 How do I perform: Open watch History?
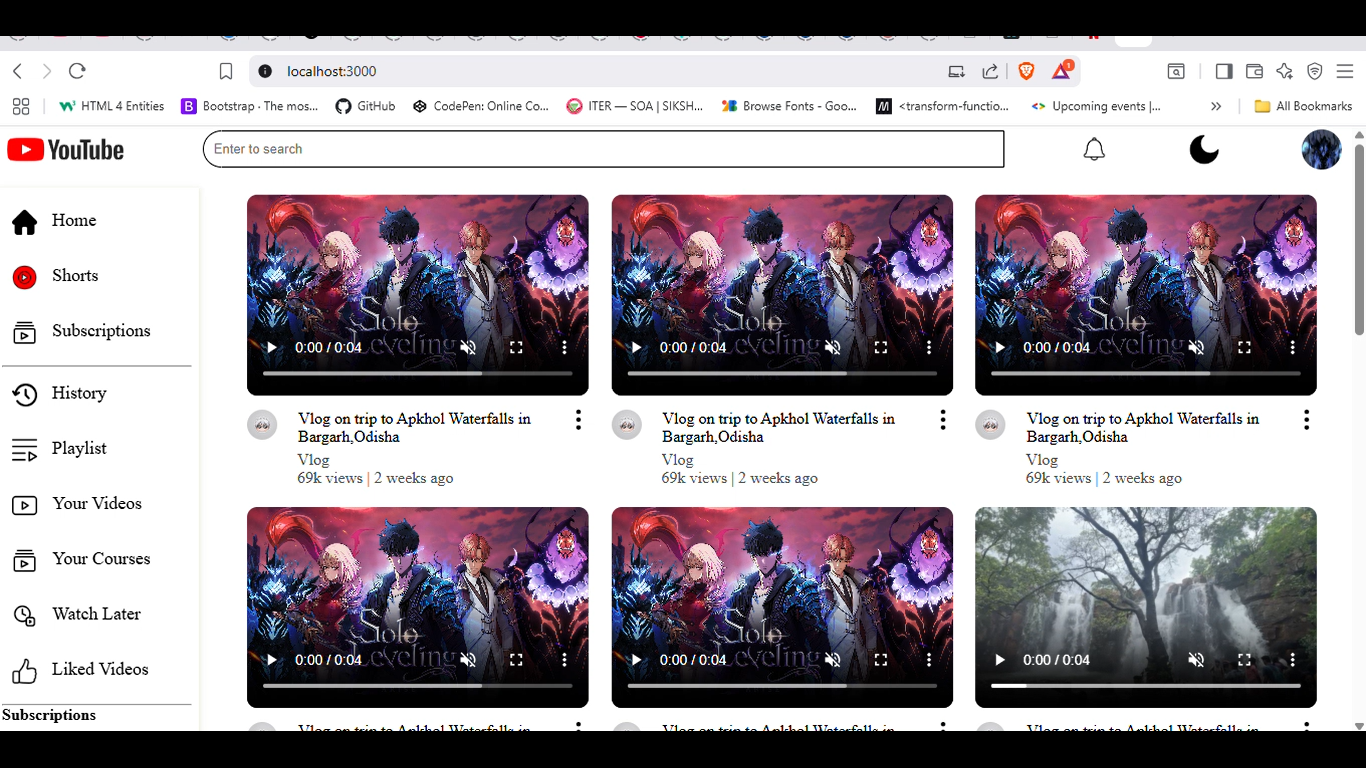(59, 394)
